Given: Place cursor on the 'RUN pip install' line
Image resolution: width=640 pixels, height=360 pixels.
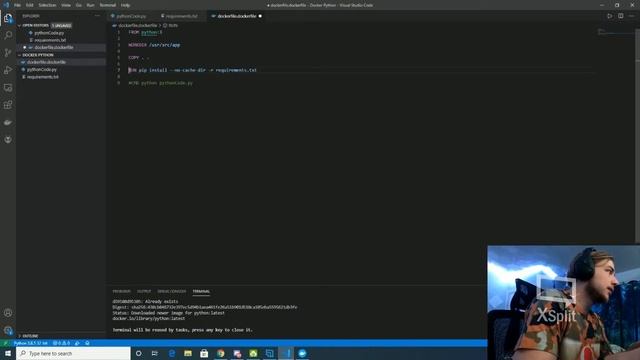Looking at the screenshot, I should pos(193,70).
